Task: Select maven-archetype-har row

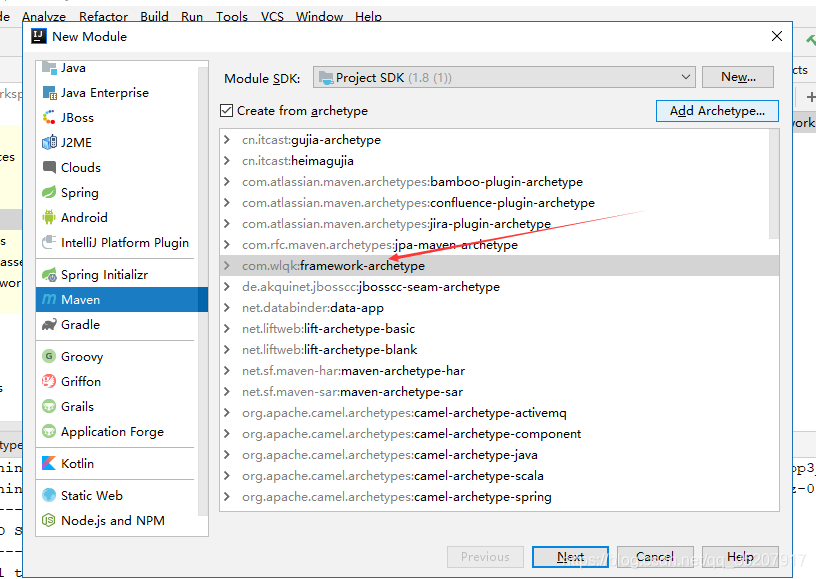Action: click(x=499, y=370)
